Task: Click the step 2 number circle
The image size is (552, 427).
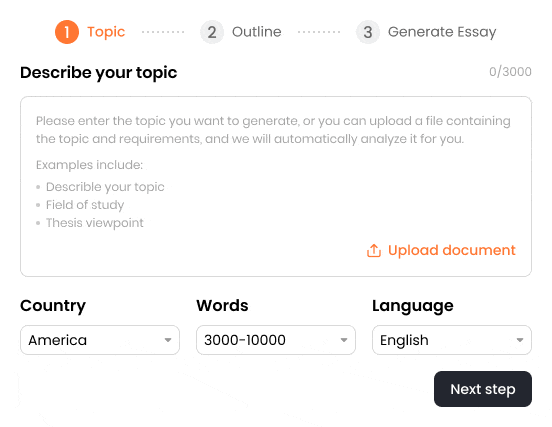Action: [212, 32]
